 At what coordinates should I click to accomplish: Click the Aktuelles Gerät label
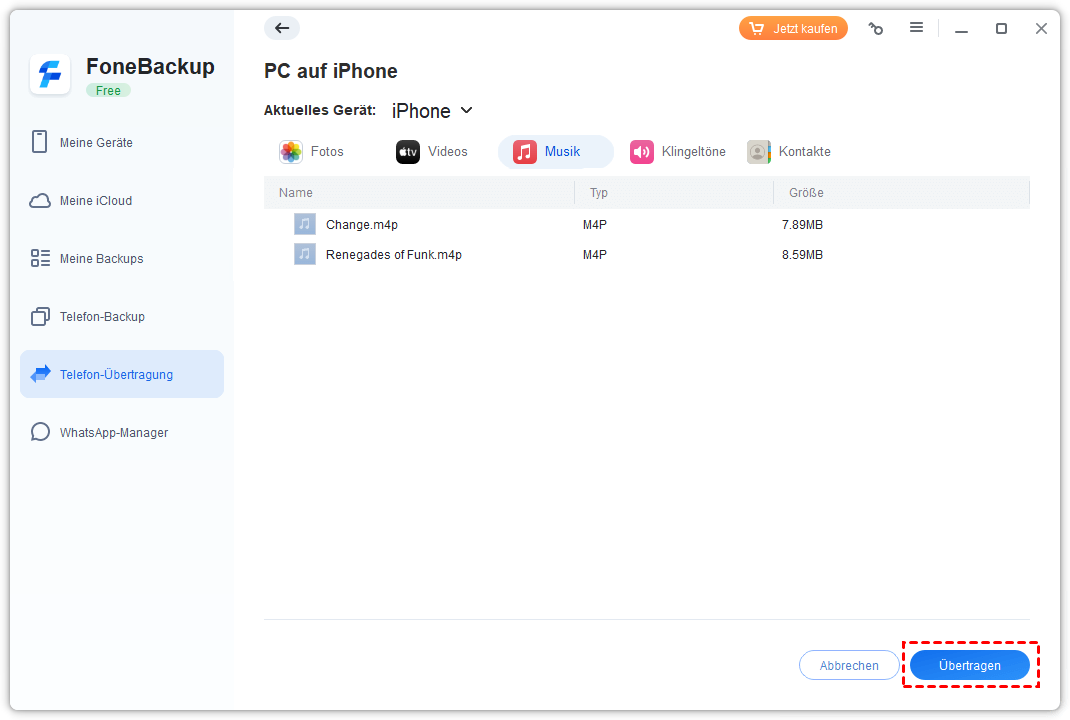coord(319,110)
